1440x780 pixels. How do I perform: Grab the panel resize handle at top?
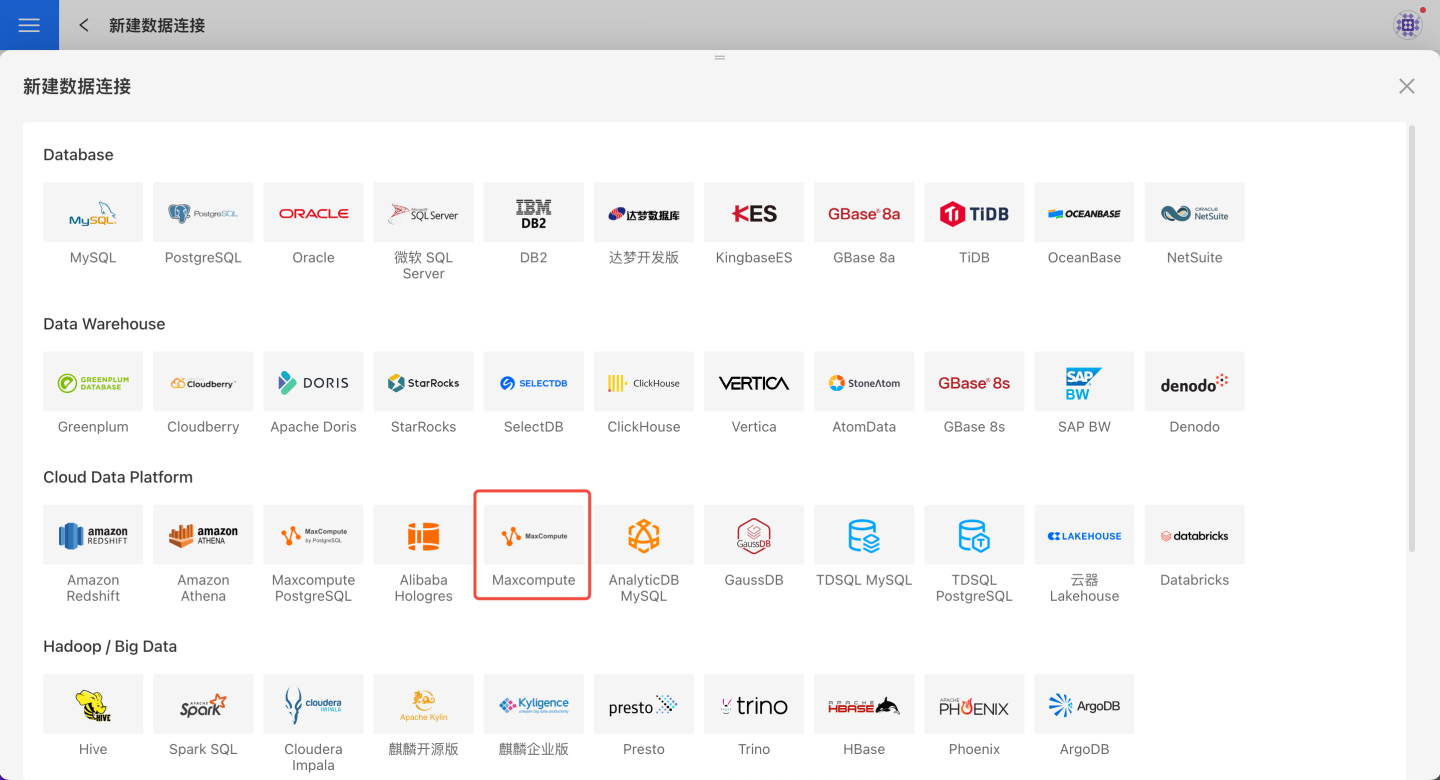(x=719, y=58)
